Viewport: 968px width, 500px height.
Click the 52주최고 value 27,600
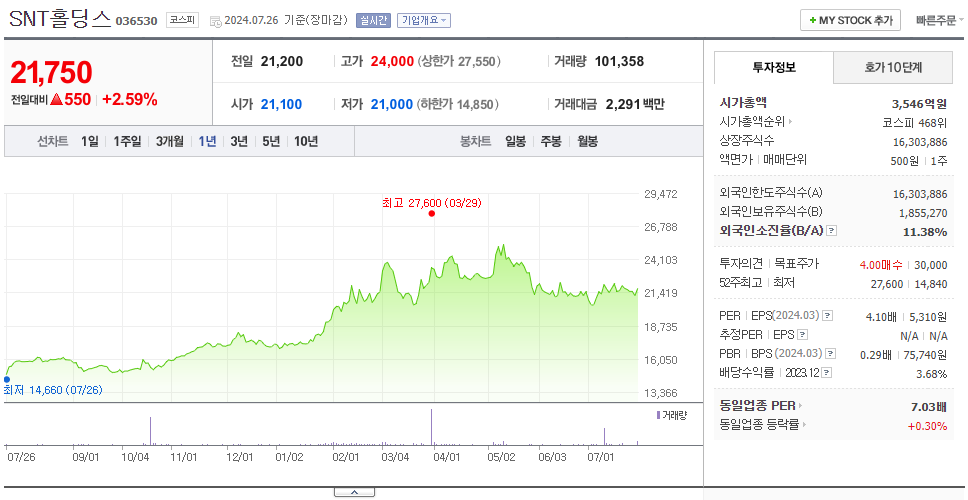click(x=887, y=283)
